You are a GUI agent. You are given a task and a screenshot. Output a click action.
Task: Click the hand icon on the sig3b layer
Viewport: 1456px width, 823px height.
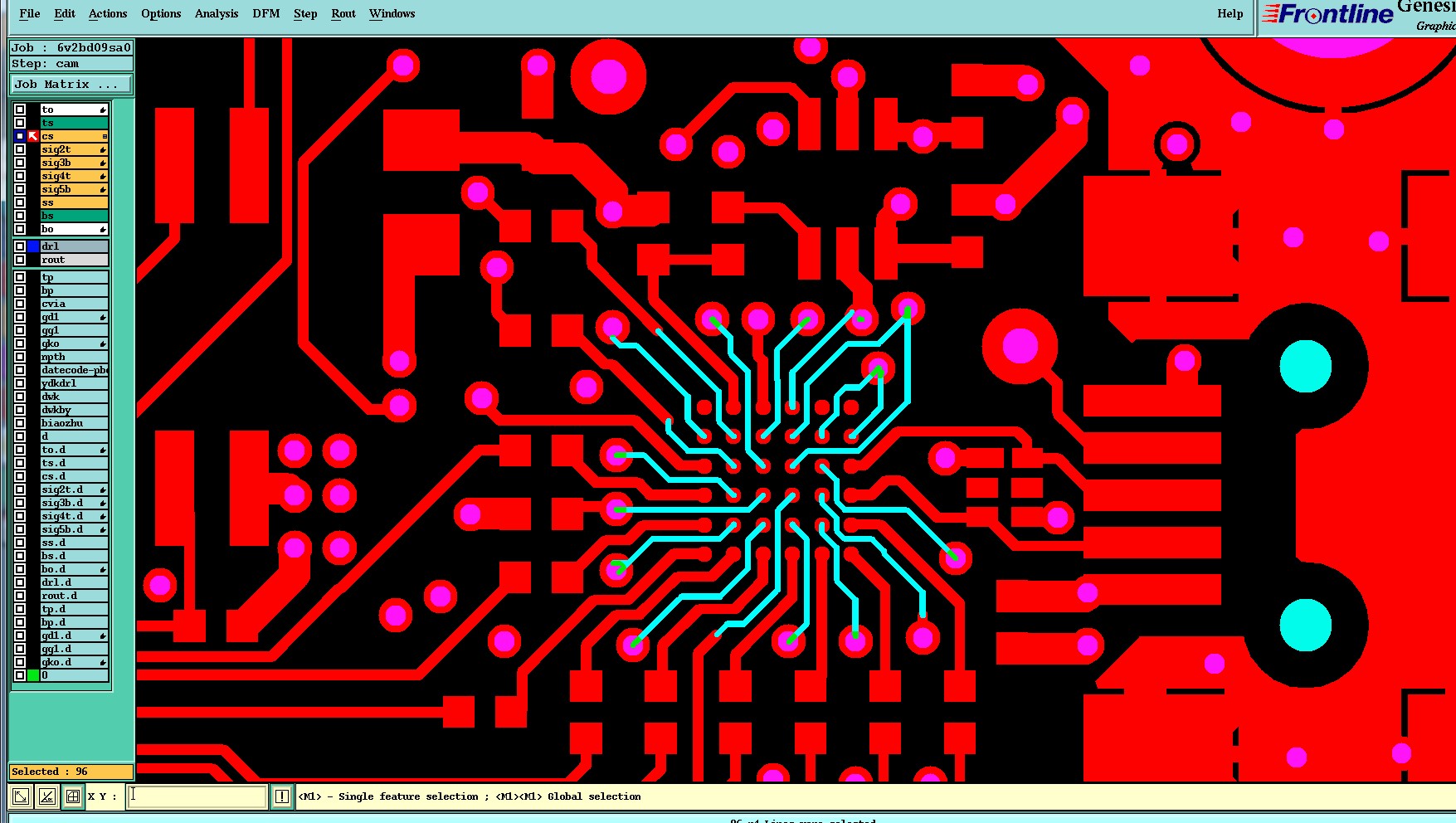tap(103, 163)
